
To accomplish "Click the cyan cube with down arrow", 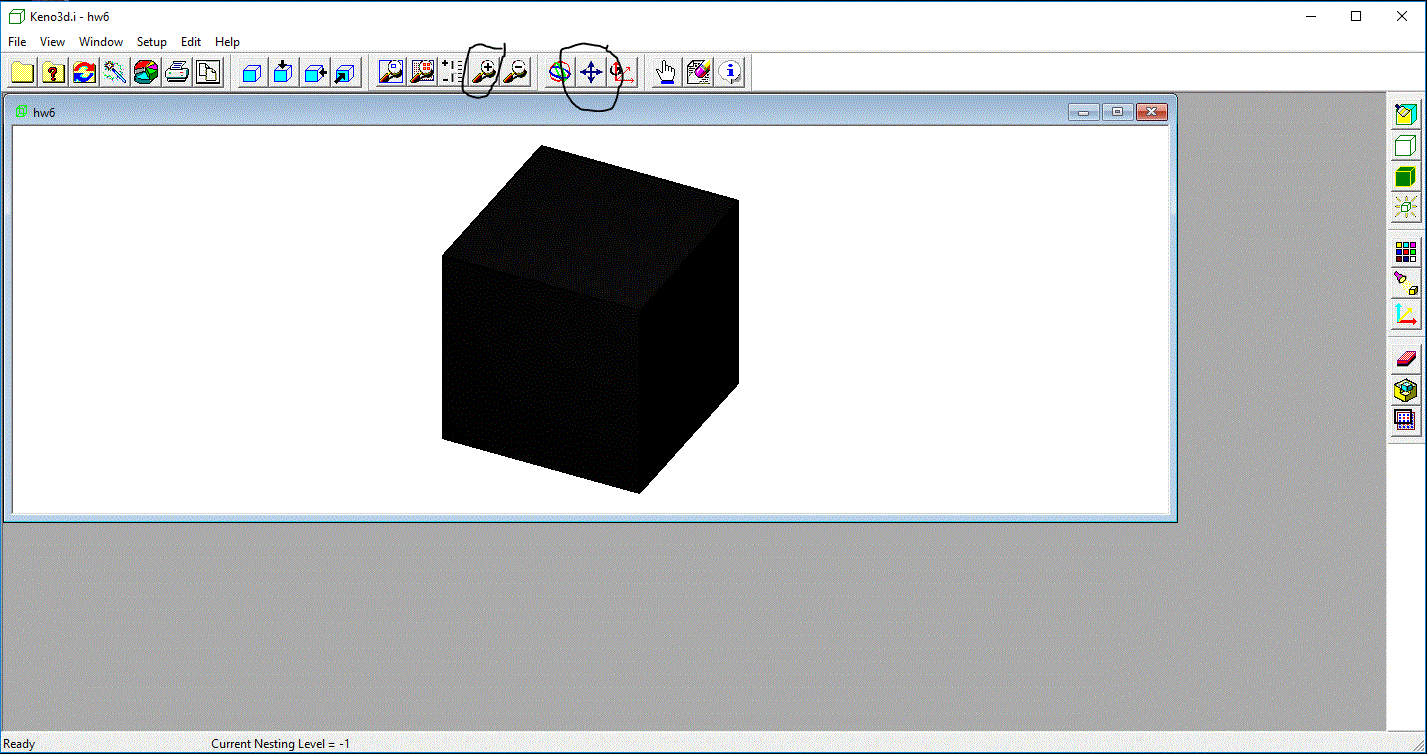I will [x=284, y=72].
